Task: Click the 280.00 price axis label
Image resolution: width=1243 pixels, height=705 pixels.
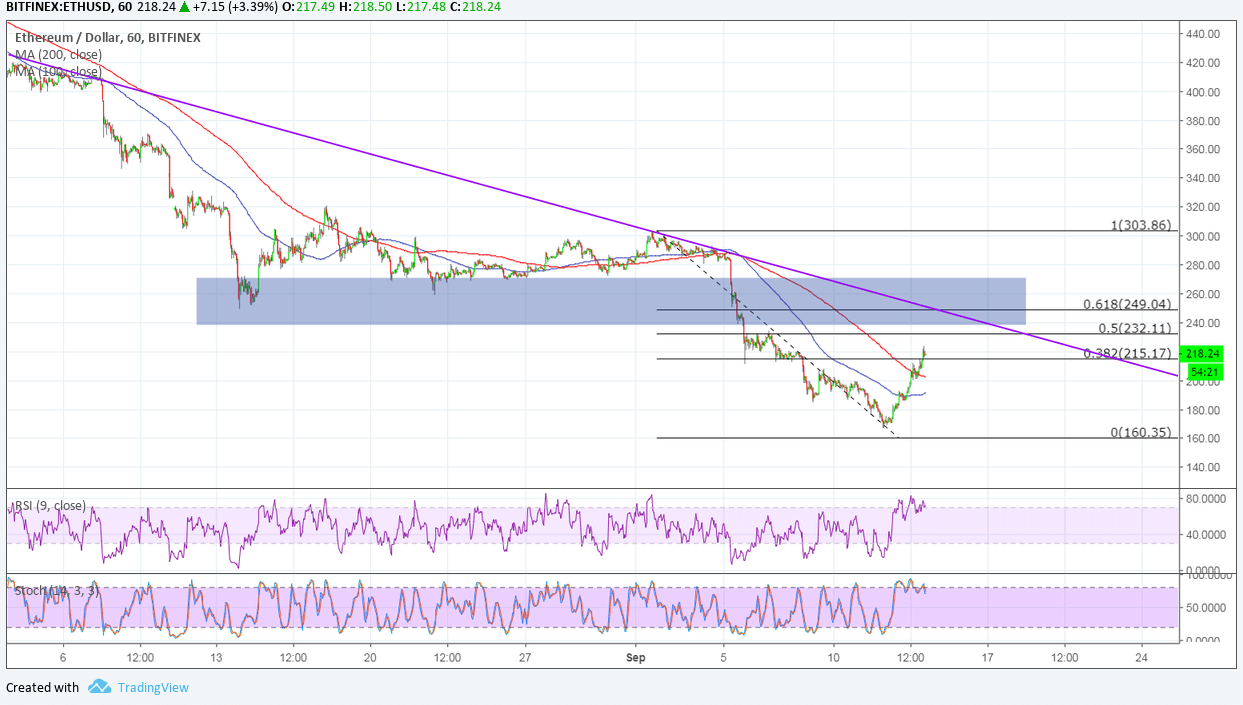Action: (1202, 266)
